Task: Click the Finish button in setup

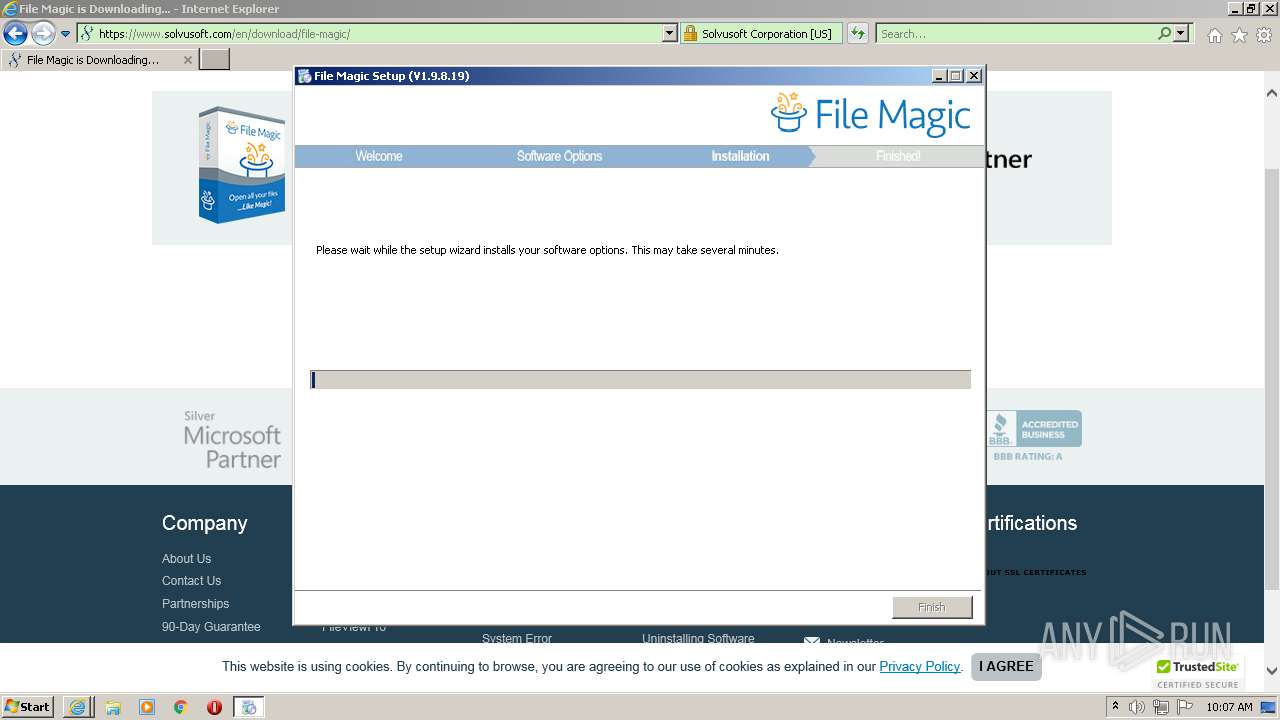Action: [x=931, y=607]
